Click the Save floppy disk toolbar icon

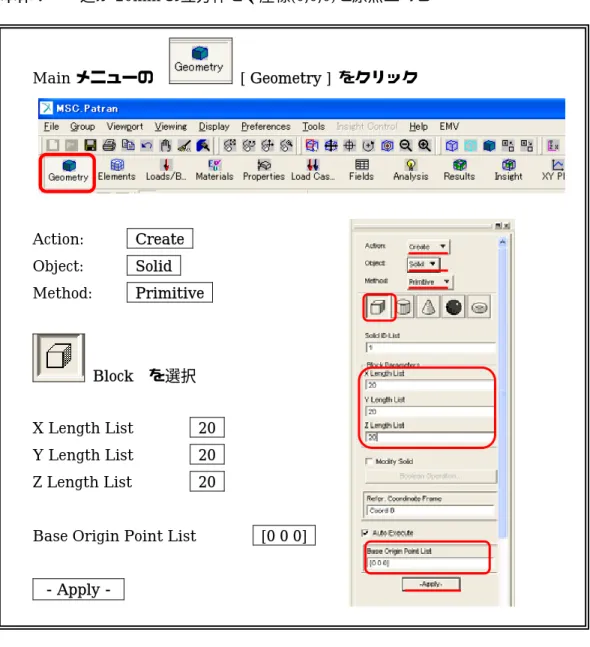(90, 145)
